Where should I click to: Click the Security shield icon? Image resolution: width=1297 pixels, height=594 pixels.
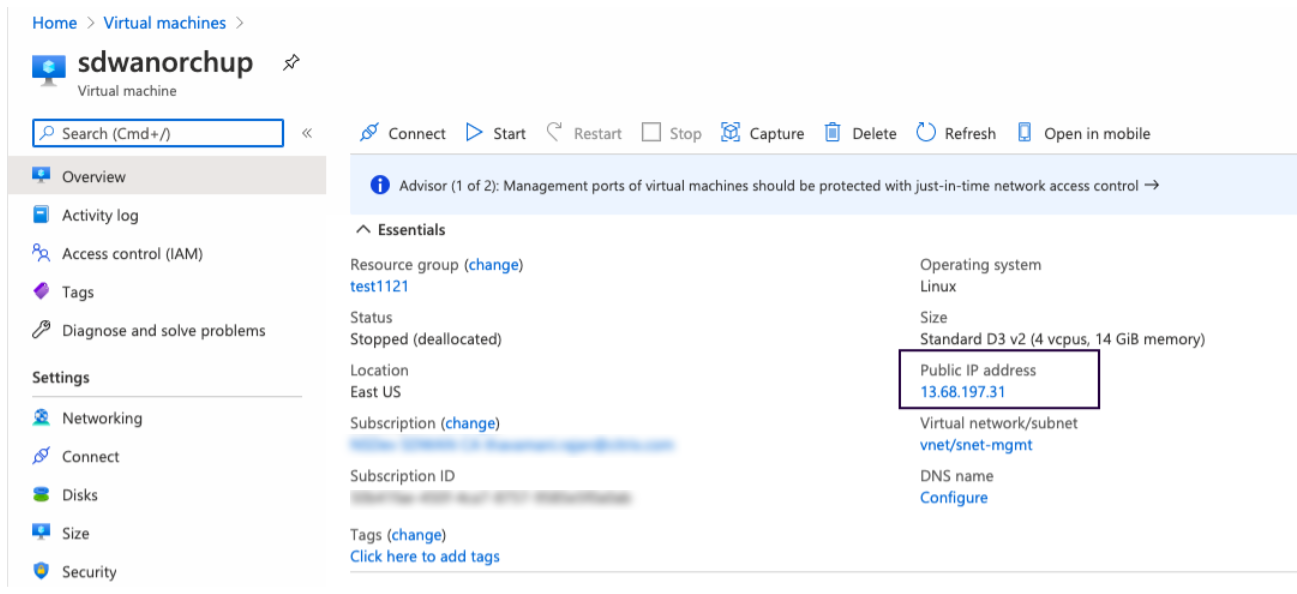pyautogui.click(x=41, y=571)
